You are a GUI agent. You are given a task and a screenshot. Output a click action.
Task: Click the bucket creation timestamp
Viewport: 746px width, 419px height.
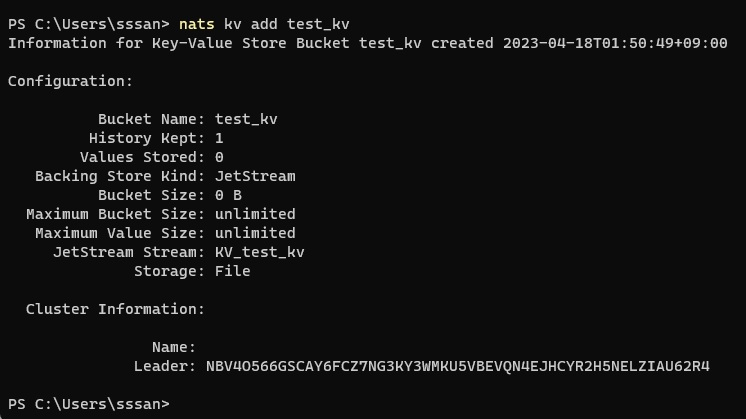(615, 43)
